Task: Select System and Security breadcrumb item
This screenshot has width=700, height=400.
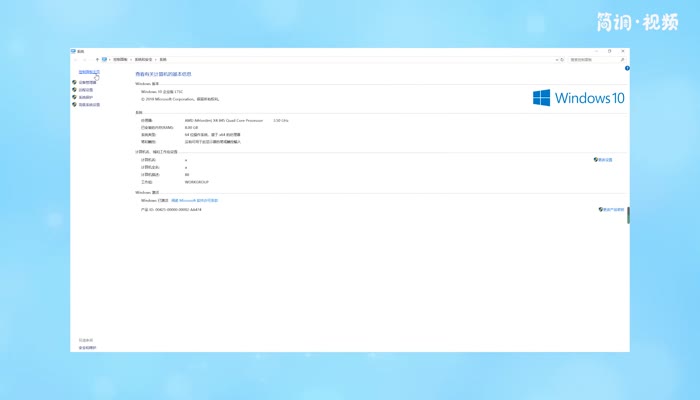Action: [144, 60]
